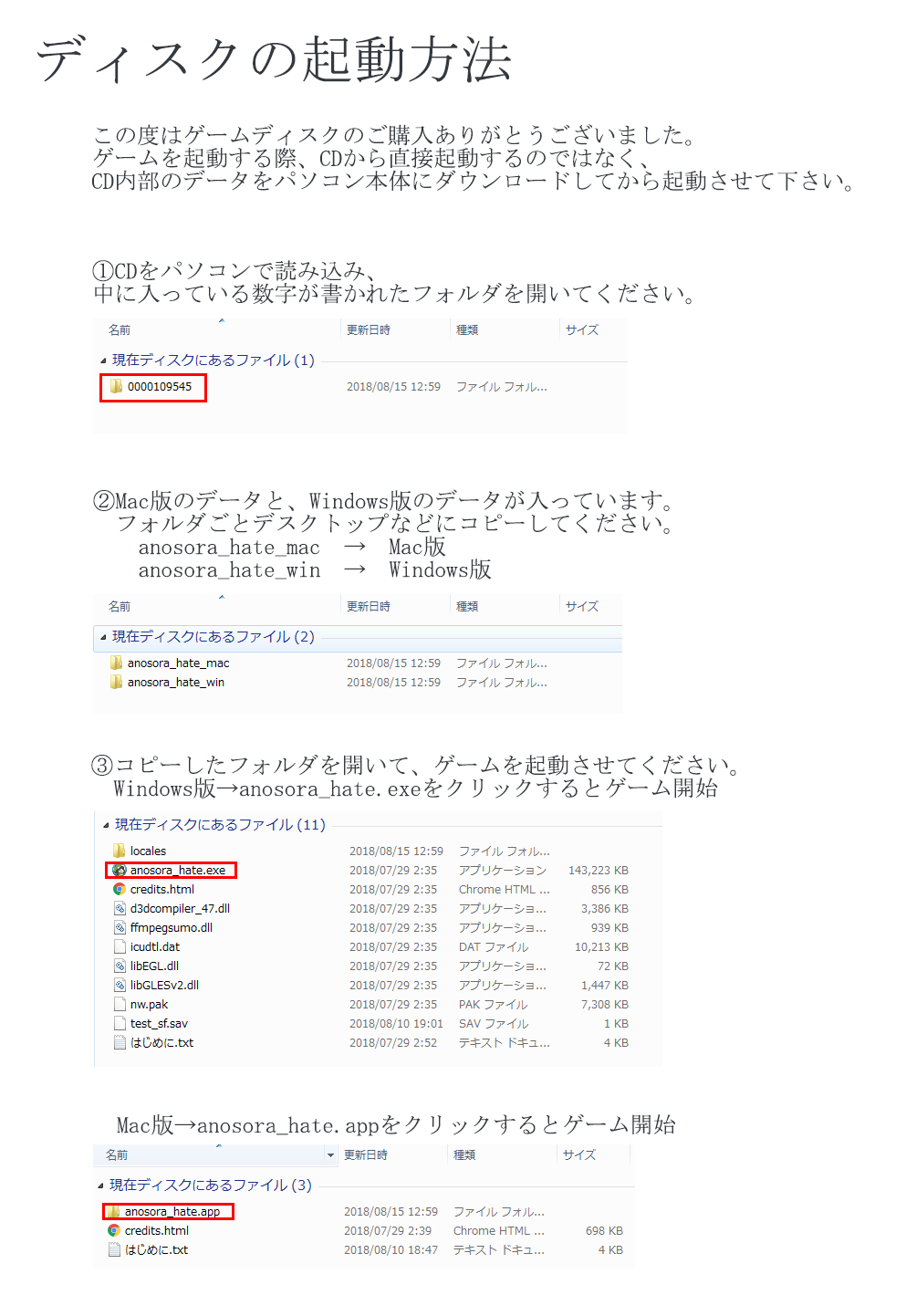Image resolution: width=906 pixels, height=1316 pixels.
Task: Sort by 名前 in the anosora_hate_mac list
Action: (x=120, y=607)
